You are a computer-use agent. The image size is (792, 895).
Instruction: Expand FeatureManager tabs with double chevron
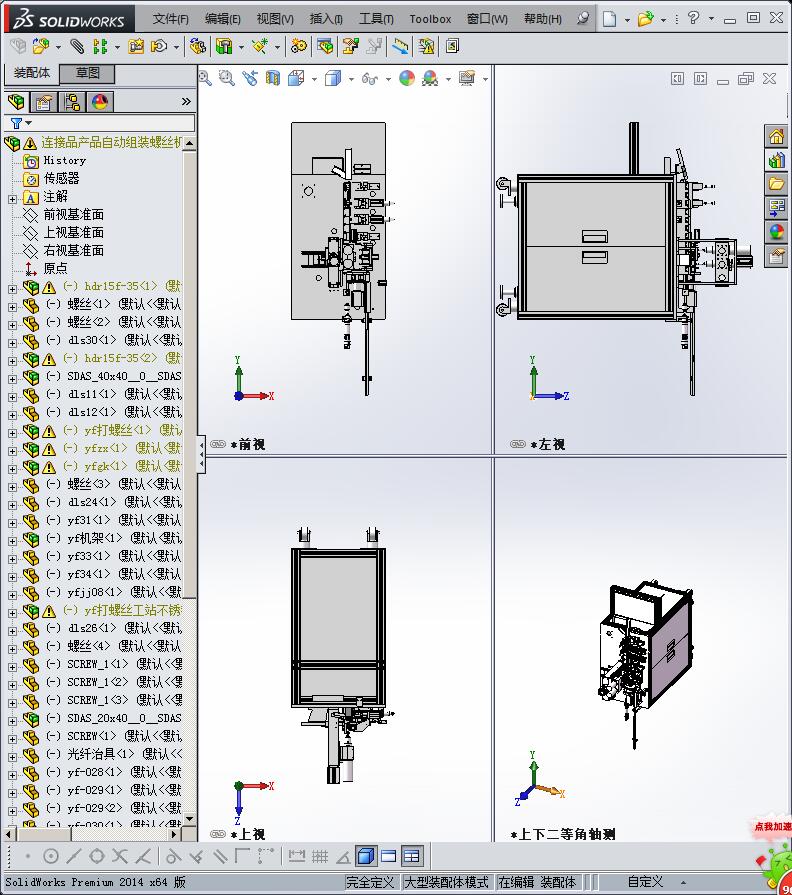click(x=186, y=102)
